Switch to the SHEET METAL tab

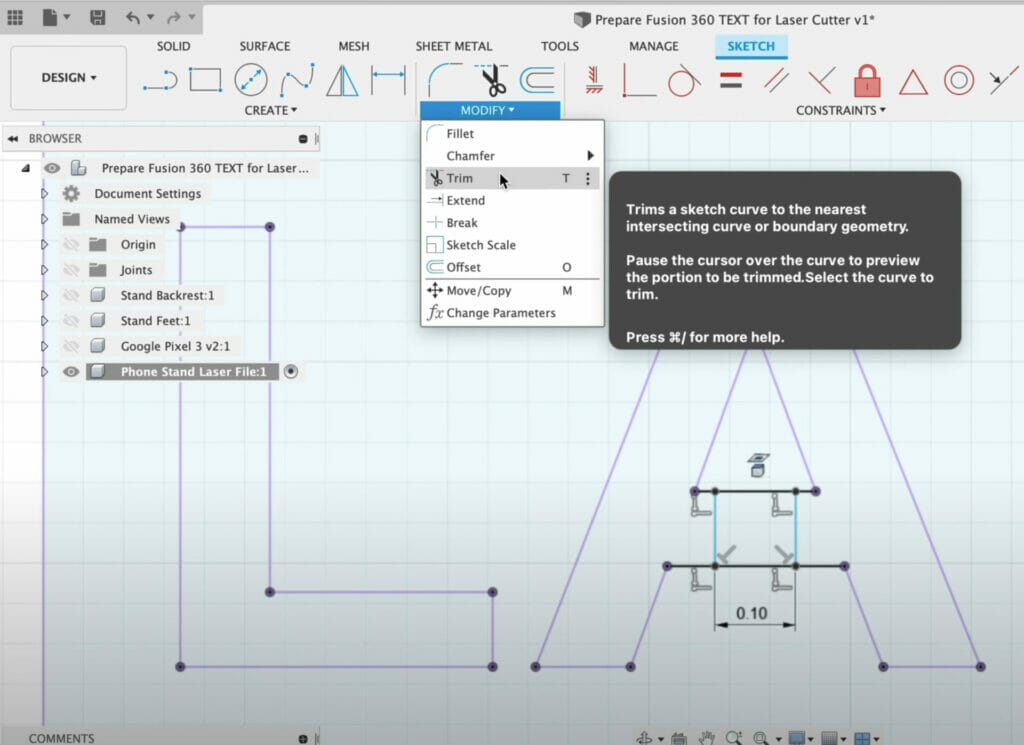tap(453, 46)
